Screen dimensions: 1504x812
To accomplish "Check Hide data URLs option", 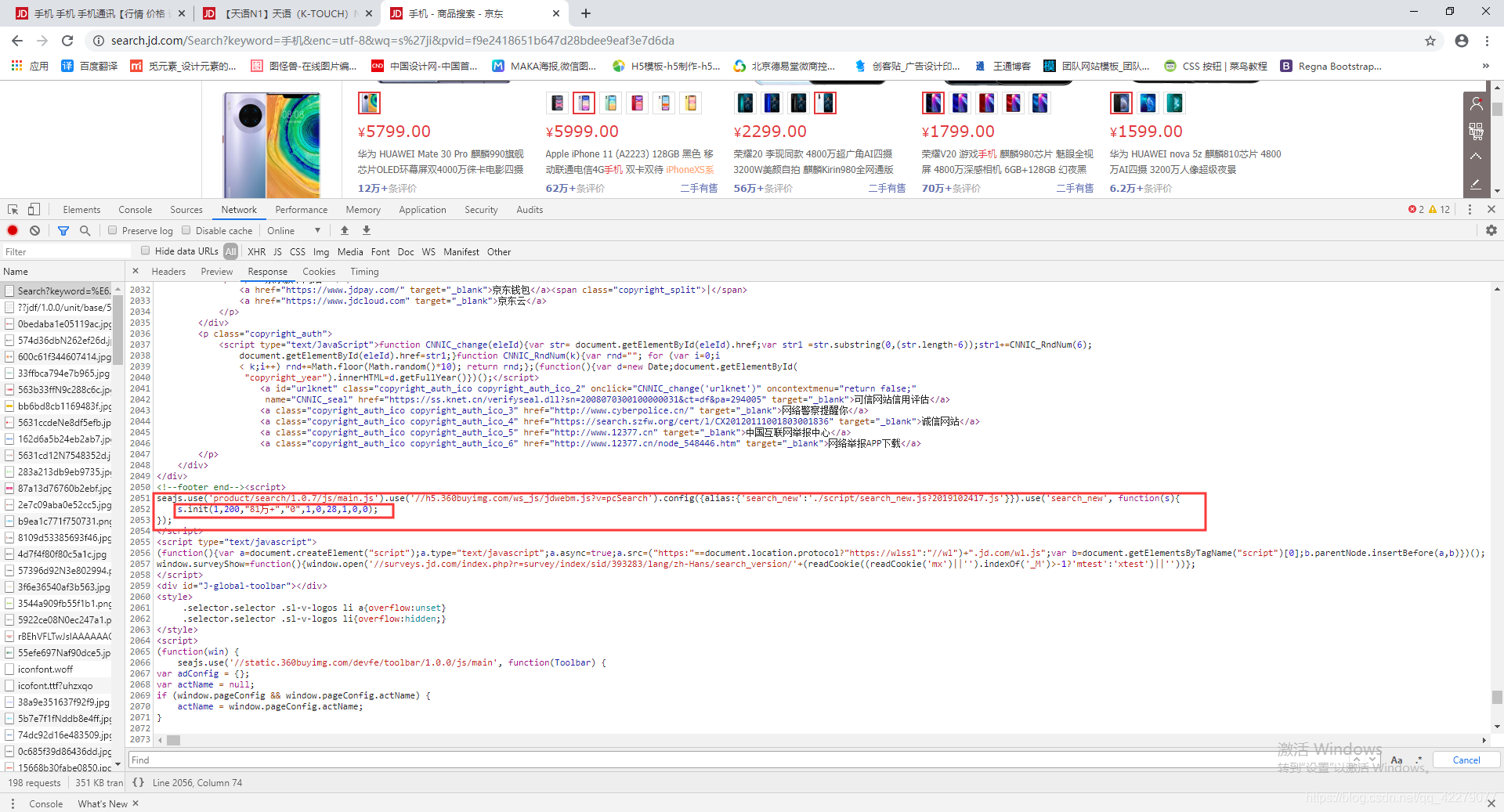I will point(146,251).
